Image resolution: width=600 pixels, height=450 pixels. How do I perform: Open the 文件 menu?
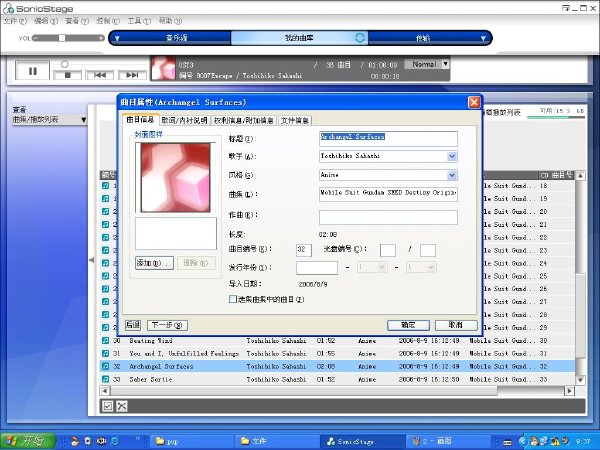coord(15,21)
